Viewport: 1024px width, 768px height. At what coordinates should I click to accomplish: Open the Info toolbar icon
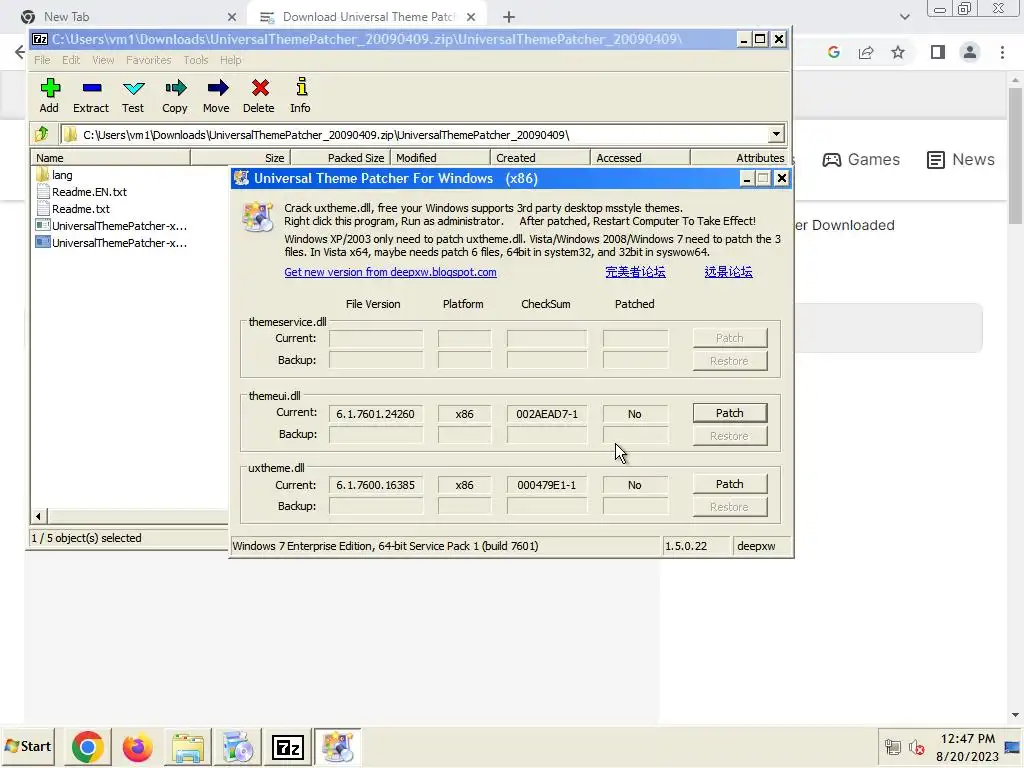(300, 95)
